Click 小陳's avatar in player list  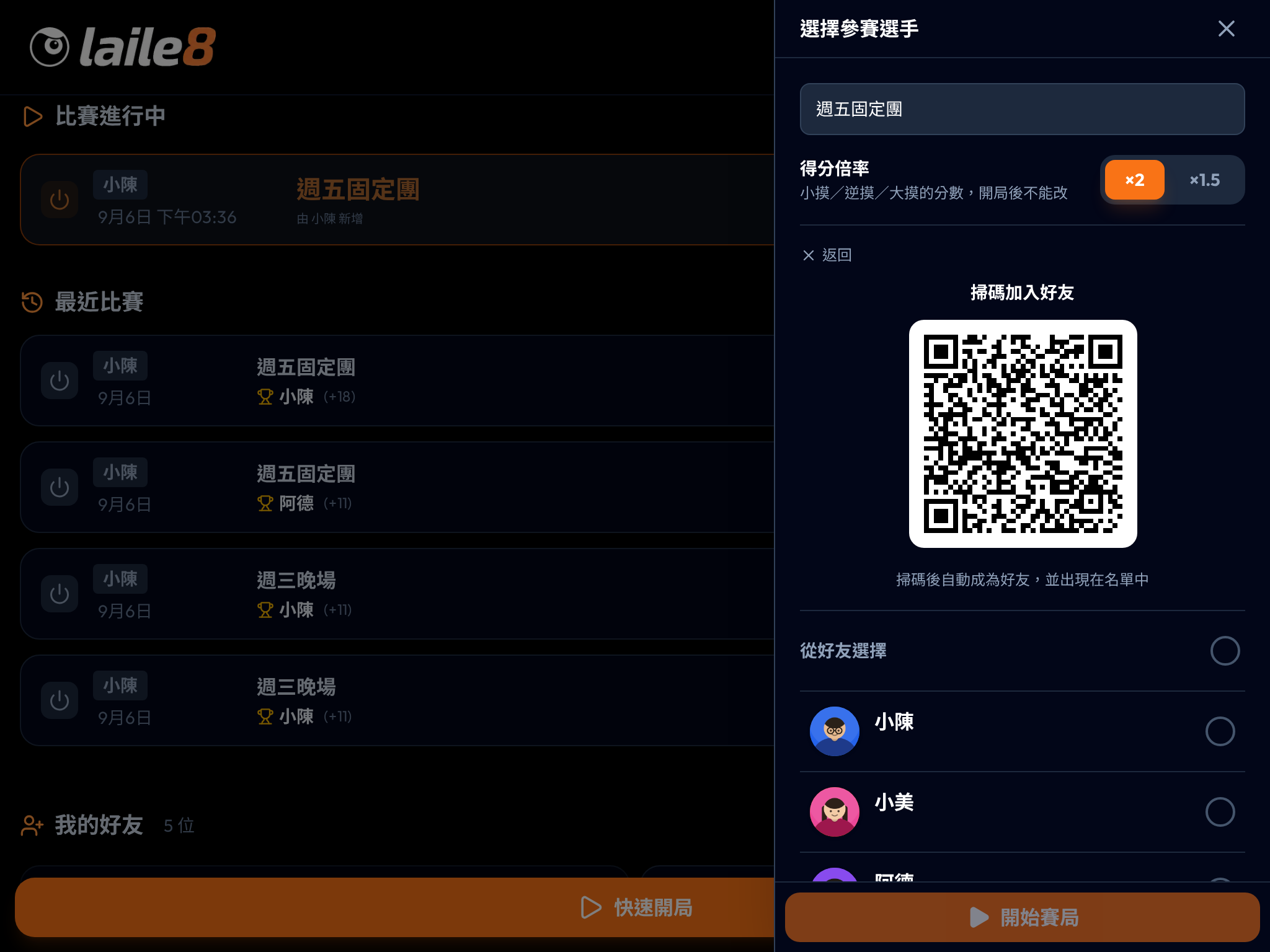(x=834, y=731)
